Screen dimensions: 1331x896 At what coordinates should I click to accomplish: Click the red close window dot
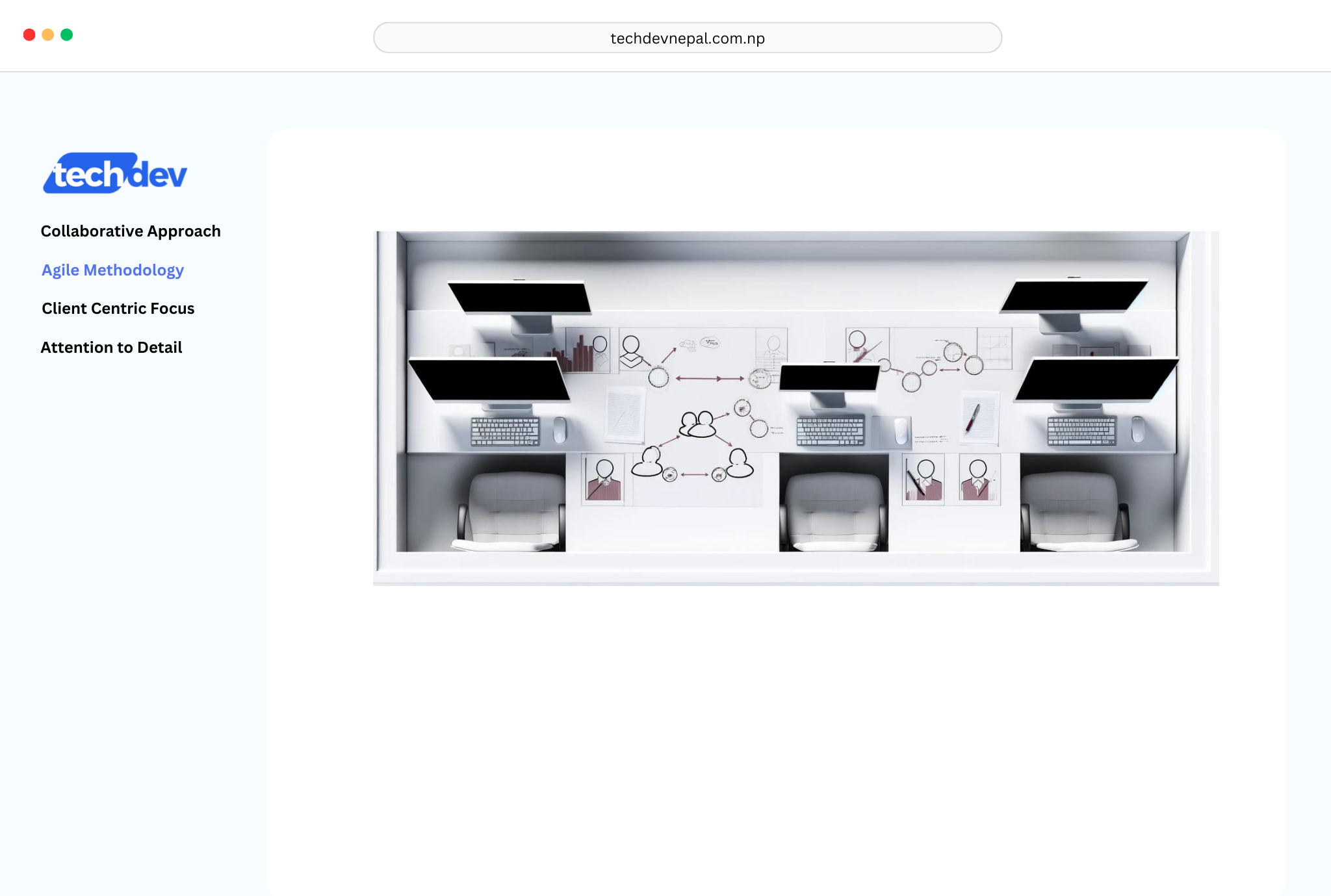[x=29, y=35]
